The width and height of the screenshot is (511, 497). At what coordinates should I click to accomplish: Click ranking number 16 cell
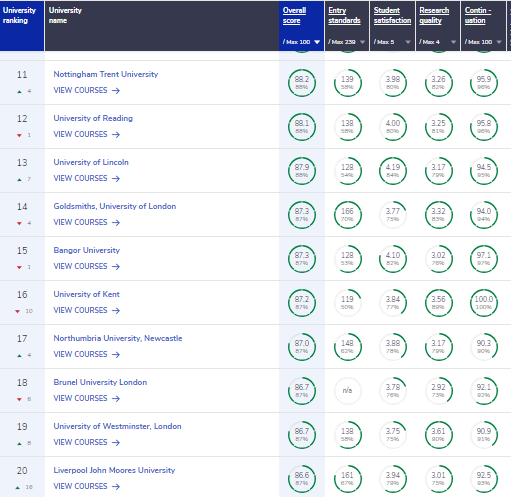click(x=22, y=303)
